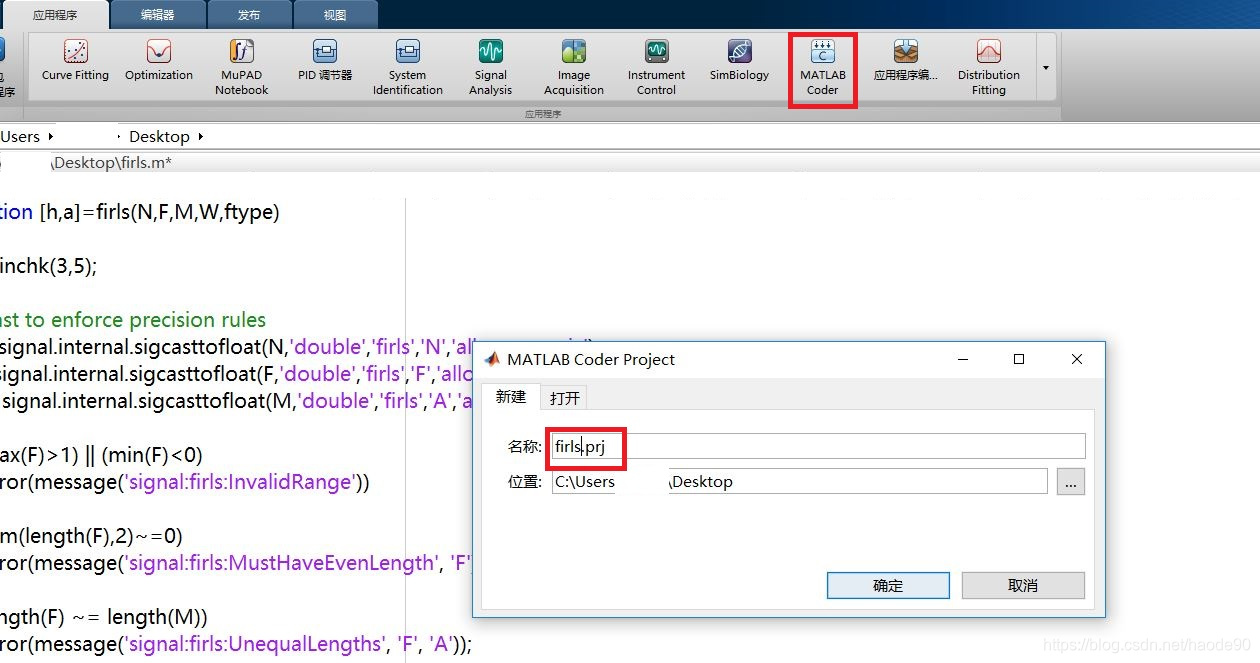Screen dimensions: 1260x663
Task: Launch the Optimization app
Action: pos(159,61)
